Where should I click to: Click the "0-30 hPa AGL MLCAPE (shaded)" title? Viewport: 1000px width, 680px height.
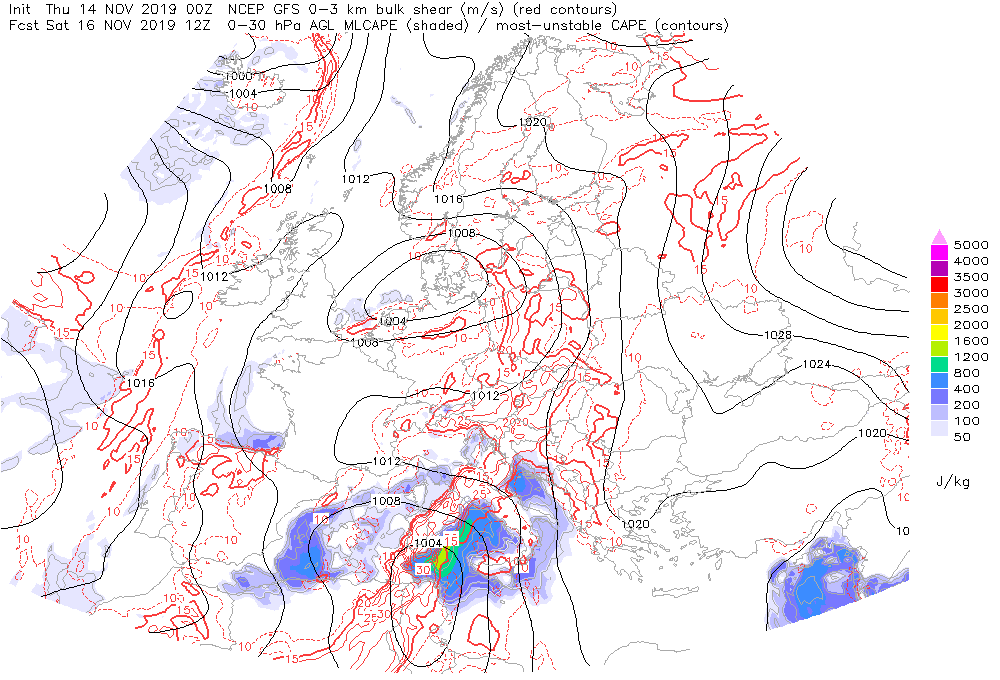pyautogui.click(x=348, y=25)
